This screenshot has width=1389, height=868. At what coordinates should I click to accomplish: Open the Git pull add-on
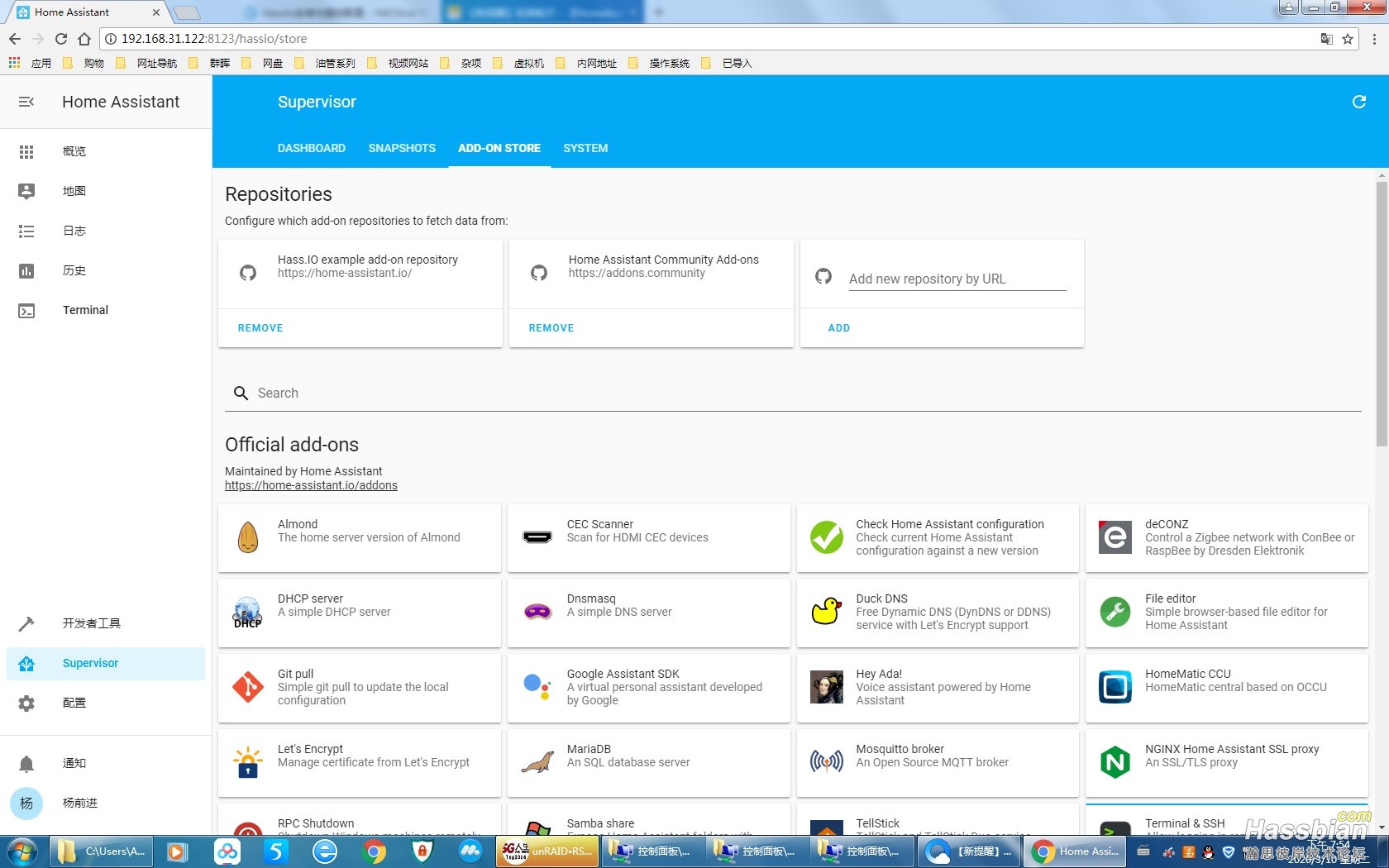360,688
